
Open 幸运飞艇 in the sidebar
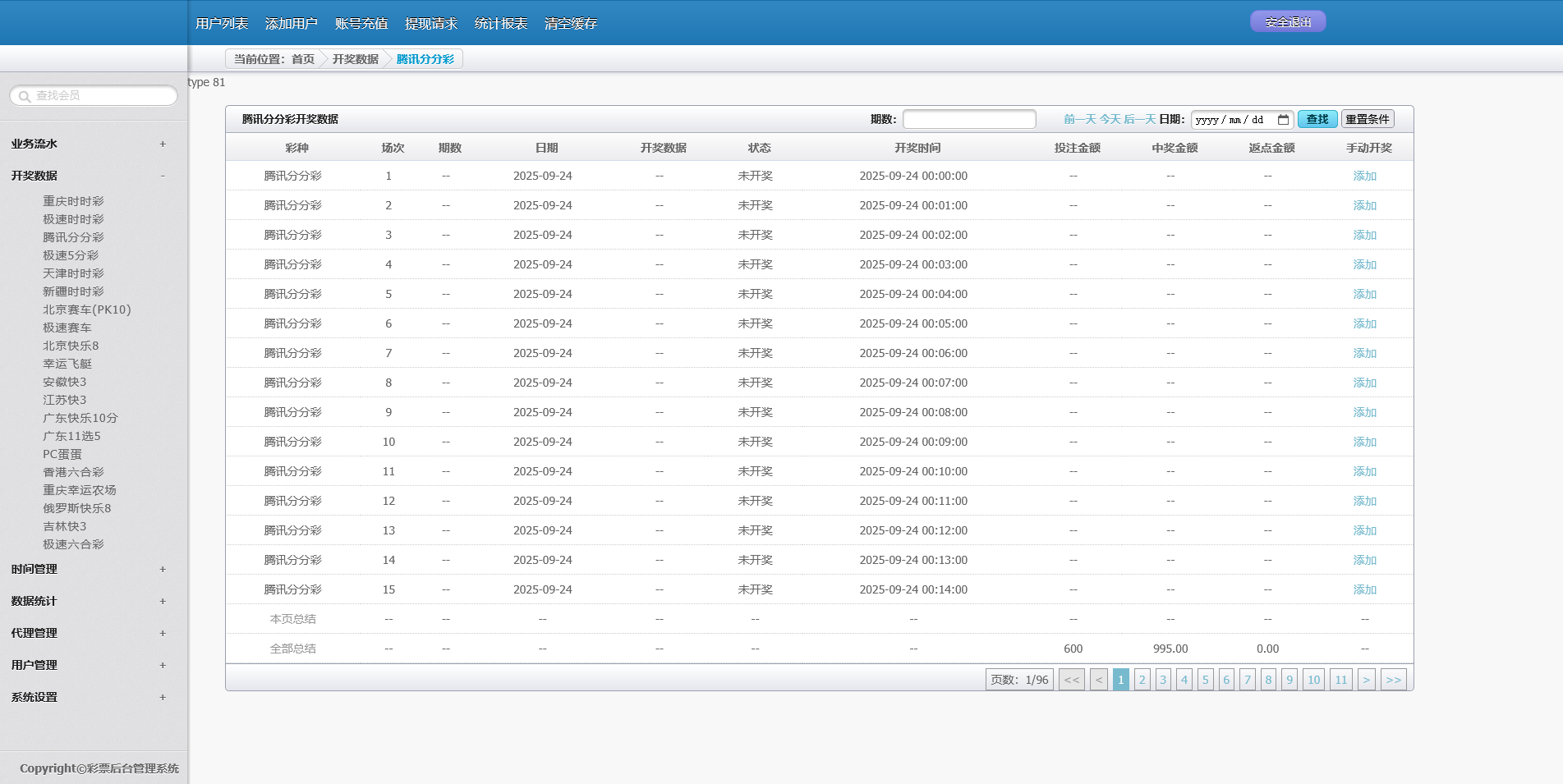[67, 364]
